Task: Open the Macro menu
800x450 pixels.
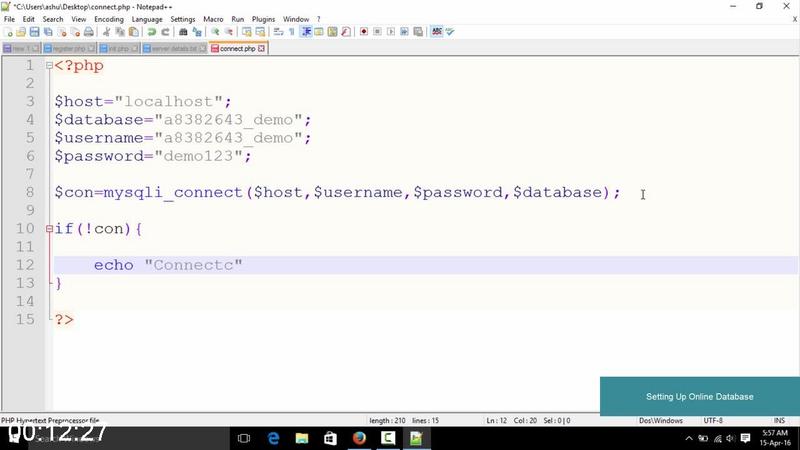Action: coord(213,19)
